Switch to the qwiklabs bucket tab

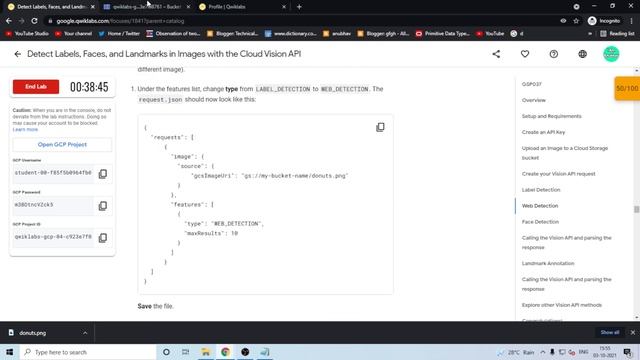pyautogui.click(x=147, y=7)
